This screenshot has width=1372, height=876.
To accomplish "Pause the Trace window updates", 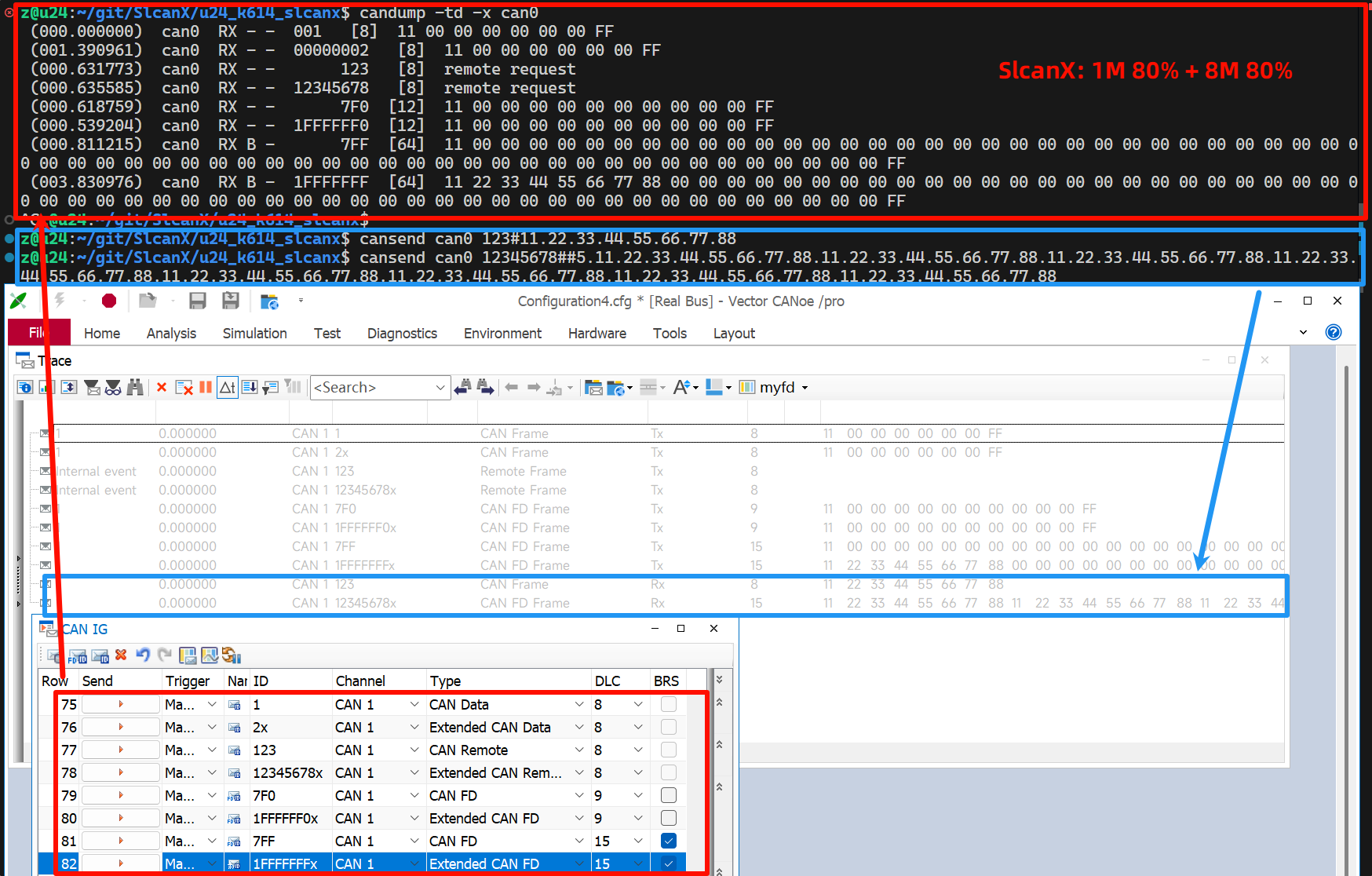I will coord(205,387).
